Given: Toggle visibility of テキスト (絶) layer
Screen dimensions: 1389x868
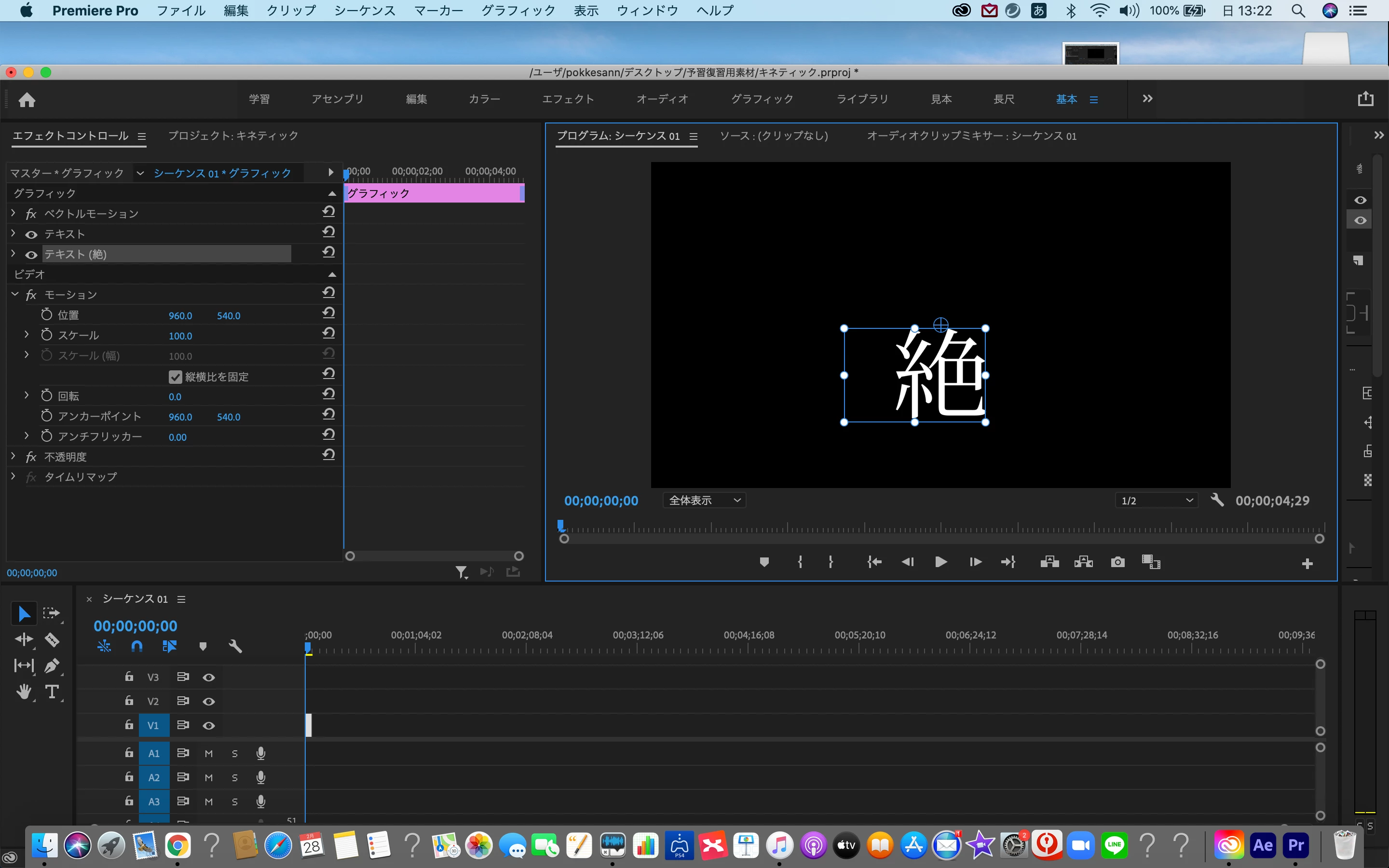Looking at the screenshot, I should tap(31, 254).
